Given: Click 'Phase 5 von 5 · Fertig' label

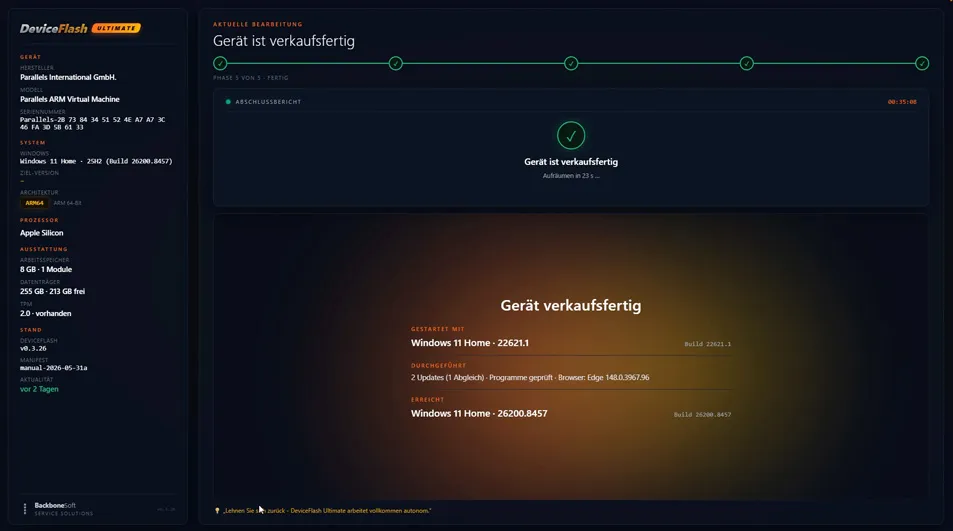Looking at the screenshot, I should [251, 78].
